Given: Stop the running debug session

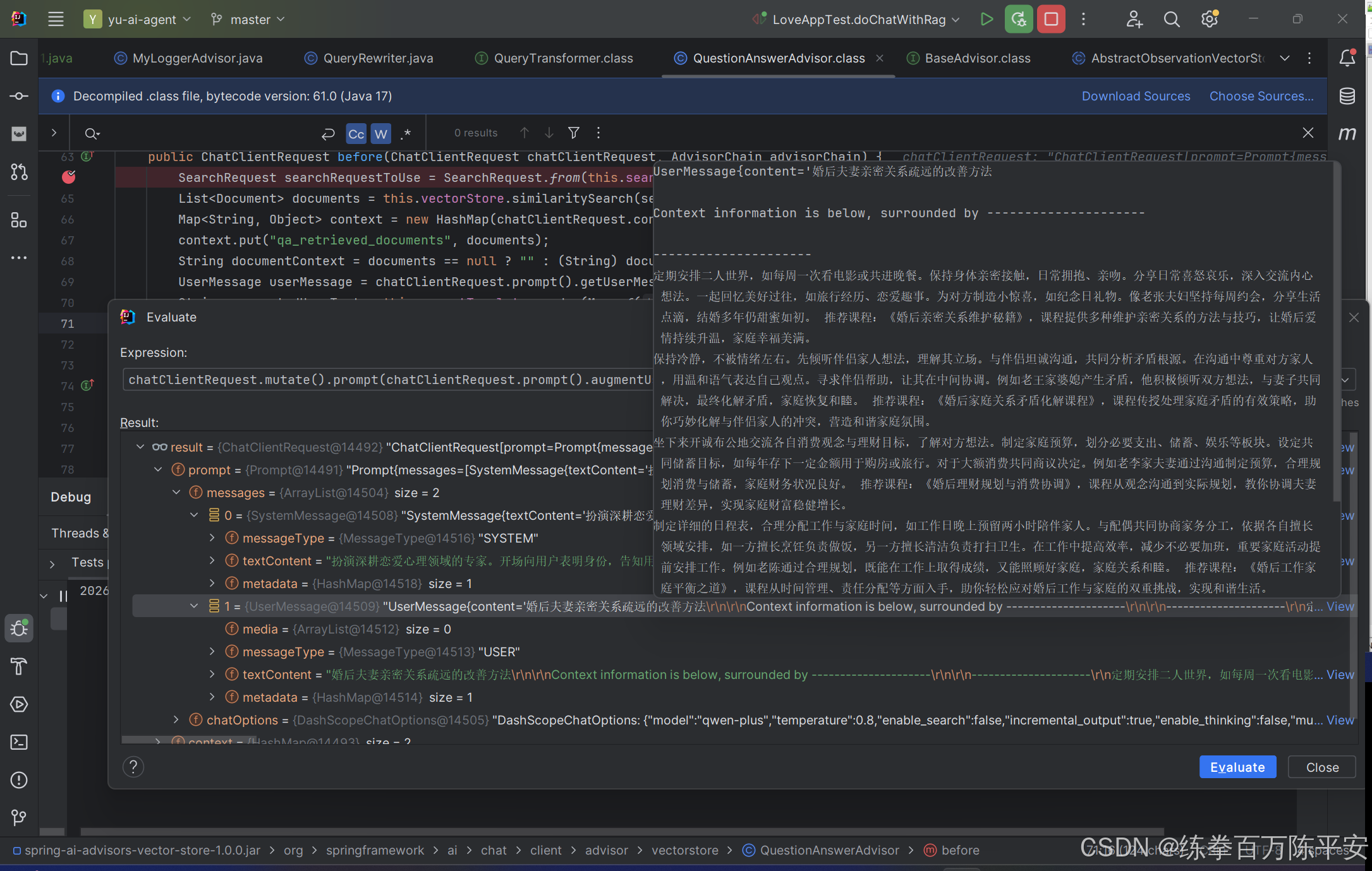Looking at the screenshot, I should point(1051,20).
